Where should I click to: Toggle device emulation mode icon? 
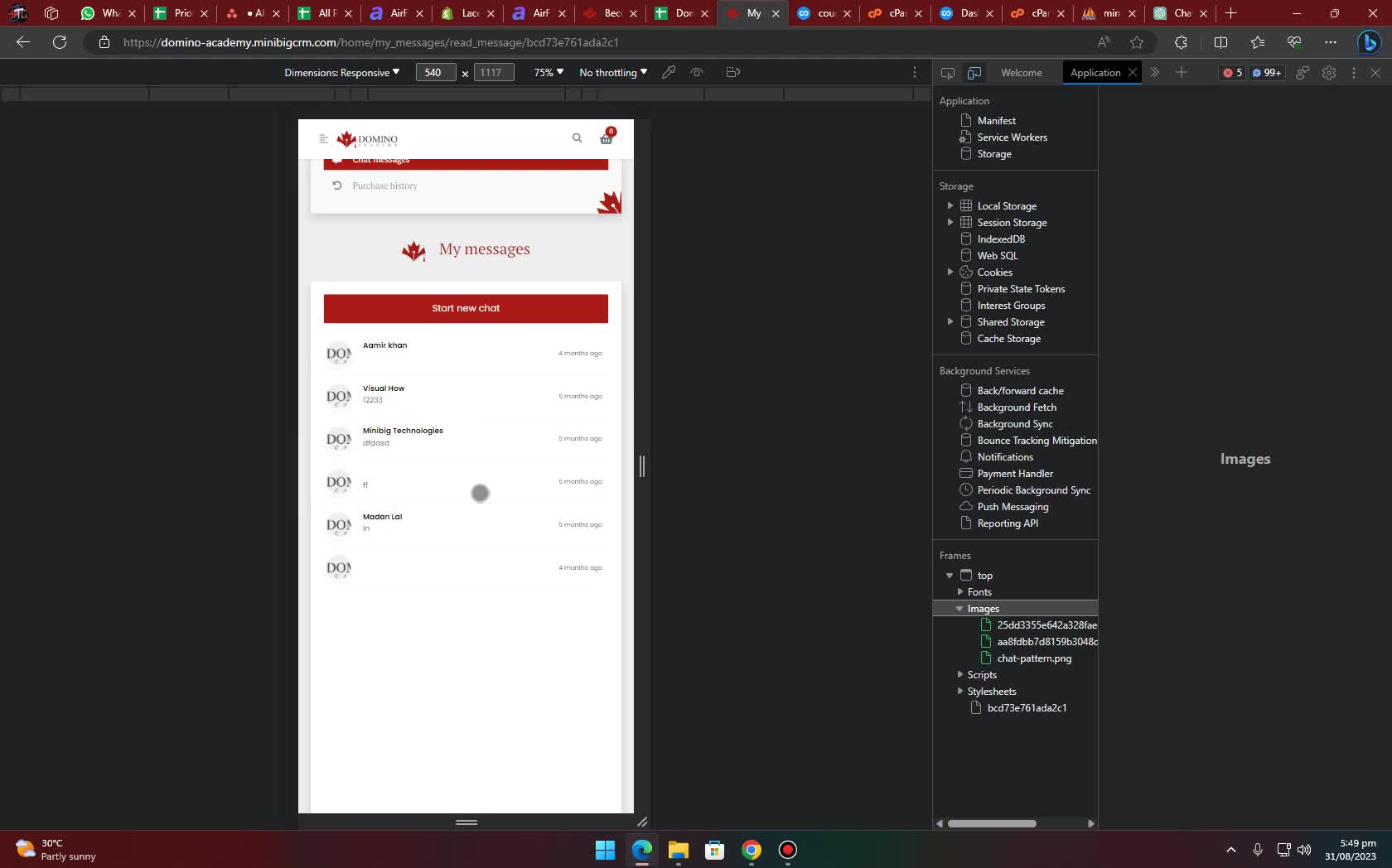tap(974, 73)
